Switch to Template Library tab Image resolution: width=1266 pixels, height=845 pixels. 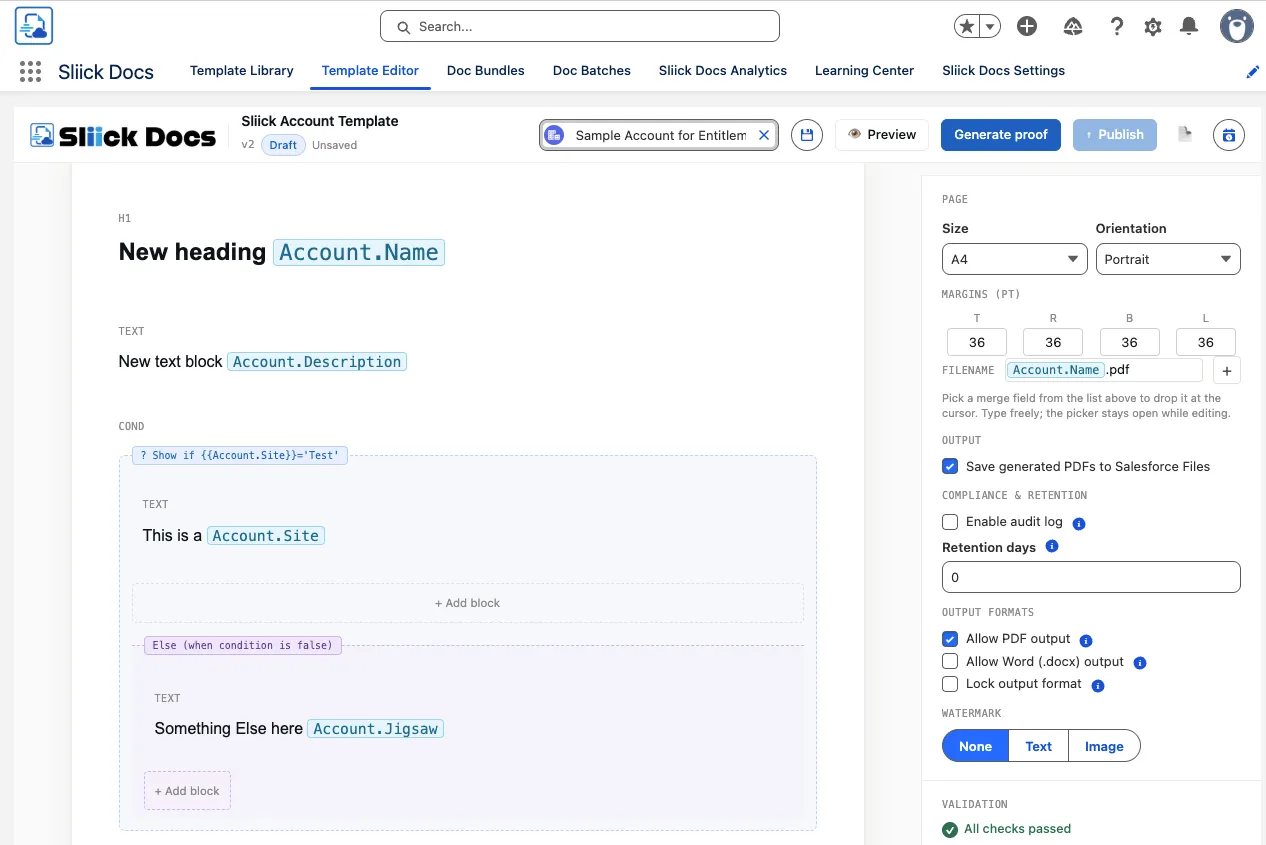242,71
